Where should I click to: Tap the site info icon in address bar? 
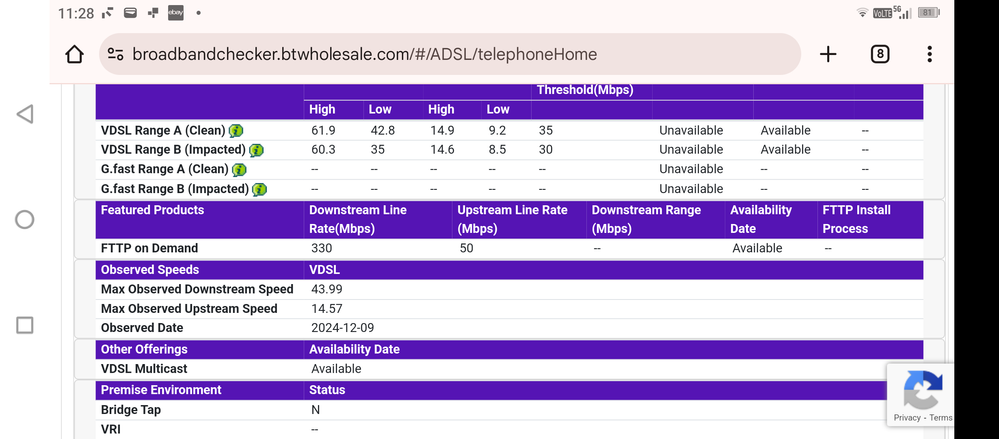[116, 54]
